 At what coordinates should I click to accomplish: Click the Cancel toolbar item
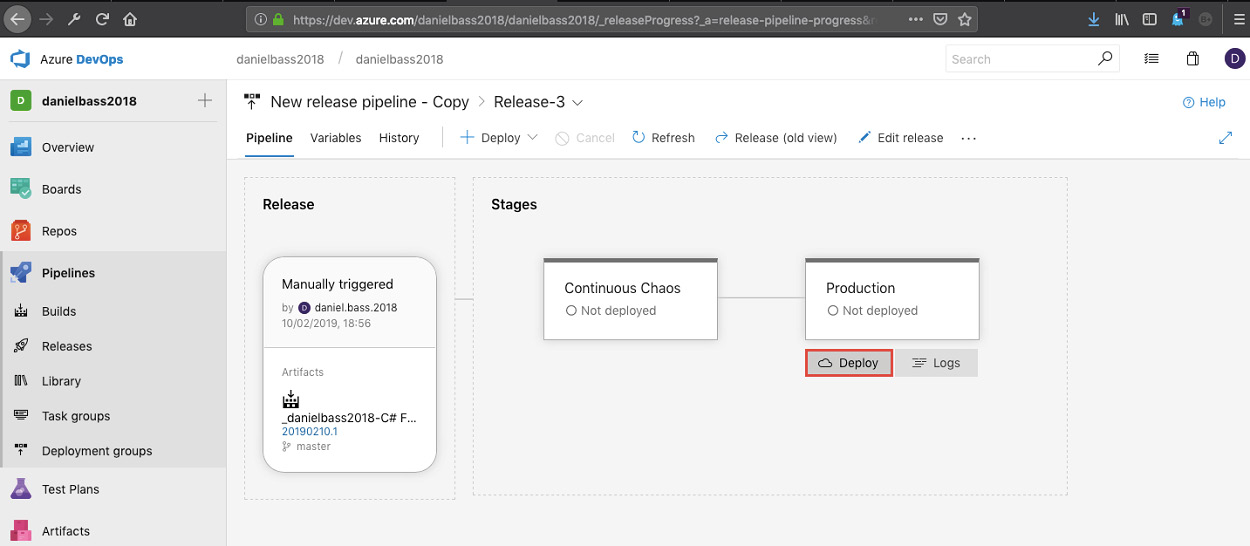tap(585, 138)
